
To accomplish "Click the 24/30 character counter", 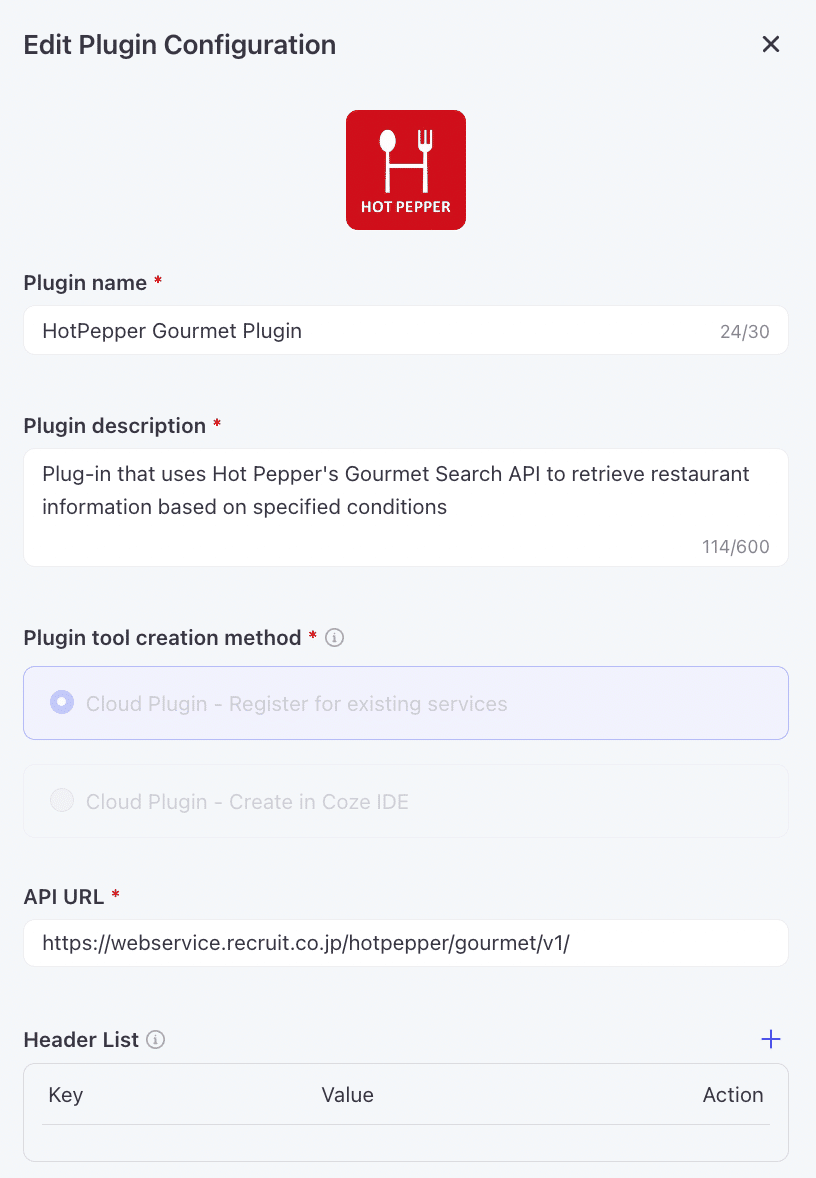I will click(745, 332).
